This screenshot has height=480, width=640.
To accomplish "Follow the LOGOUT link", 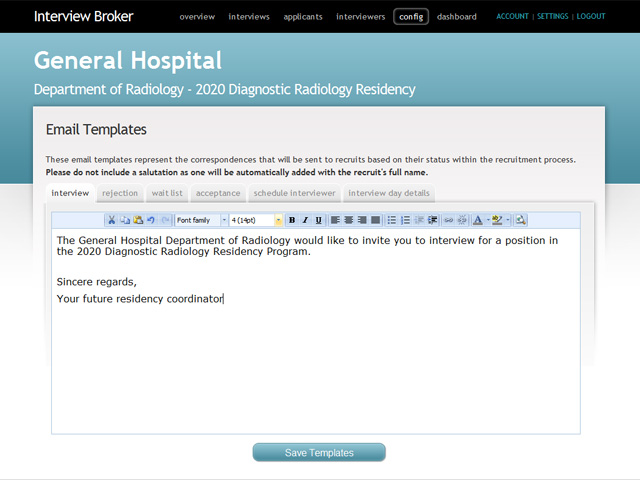I will click(x=590, y=17).
